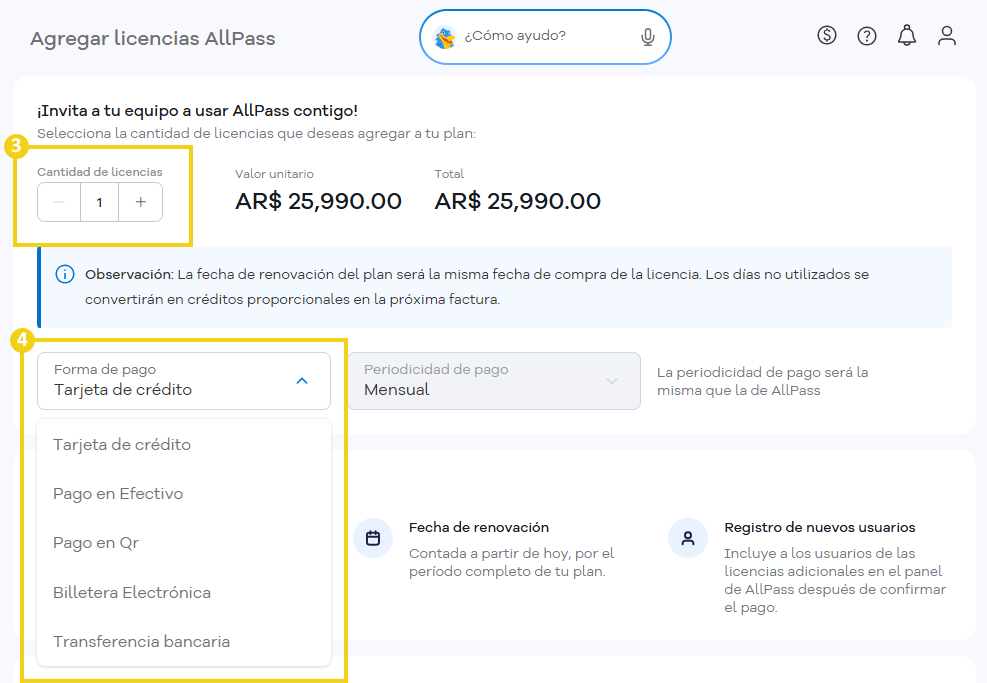The image size is (987, 683).
Task: Click the calendar icon for Fecha de renovación
Action: click(x=373, y=538)
